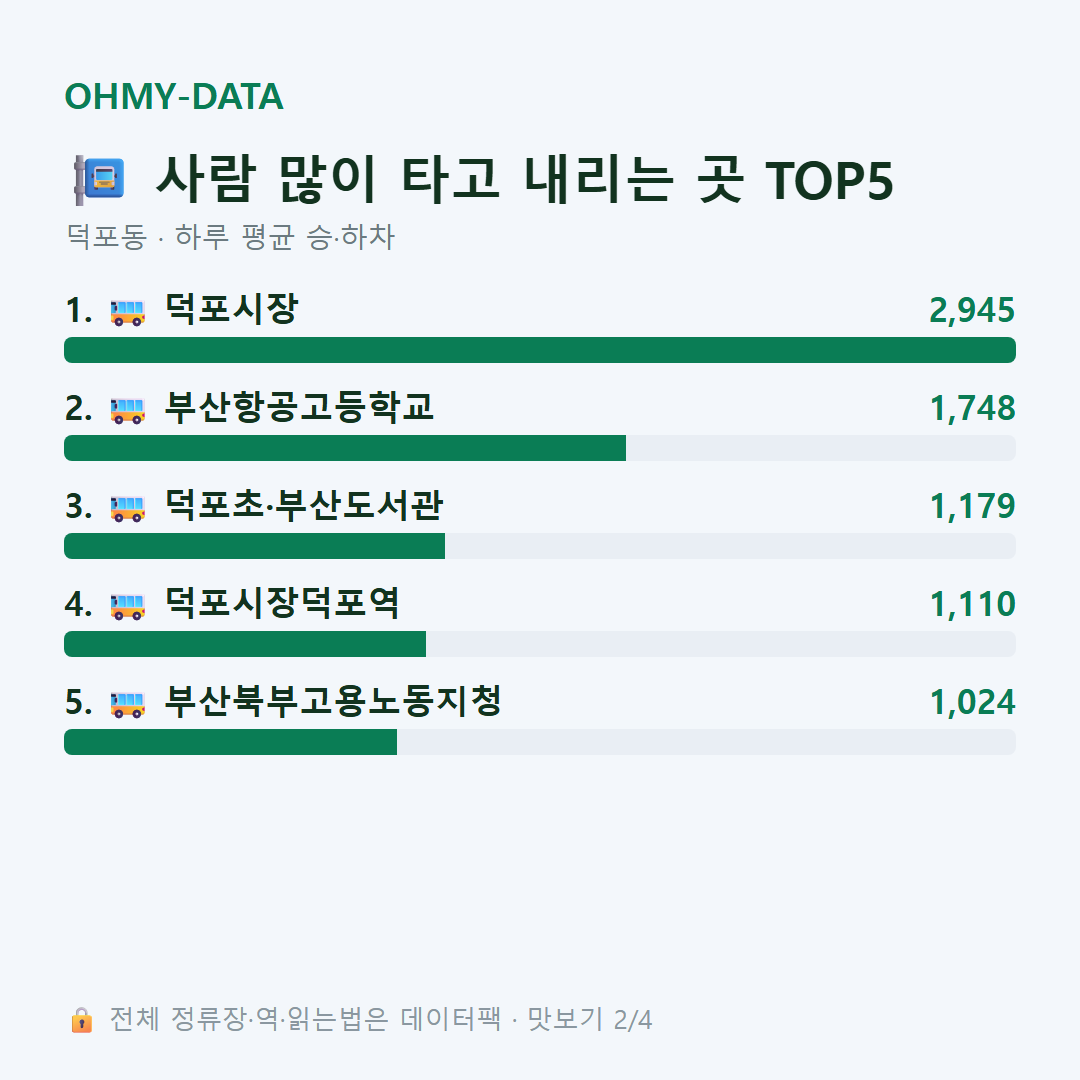Click the subtitle 덕포동 · 하루 평균 승·하차
The width and height of the screenshot is (1080, 1080).
tap(230, 237)
